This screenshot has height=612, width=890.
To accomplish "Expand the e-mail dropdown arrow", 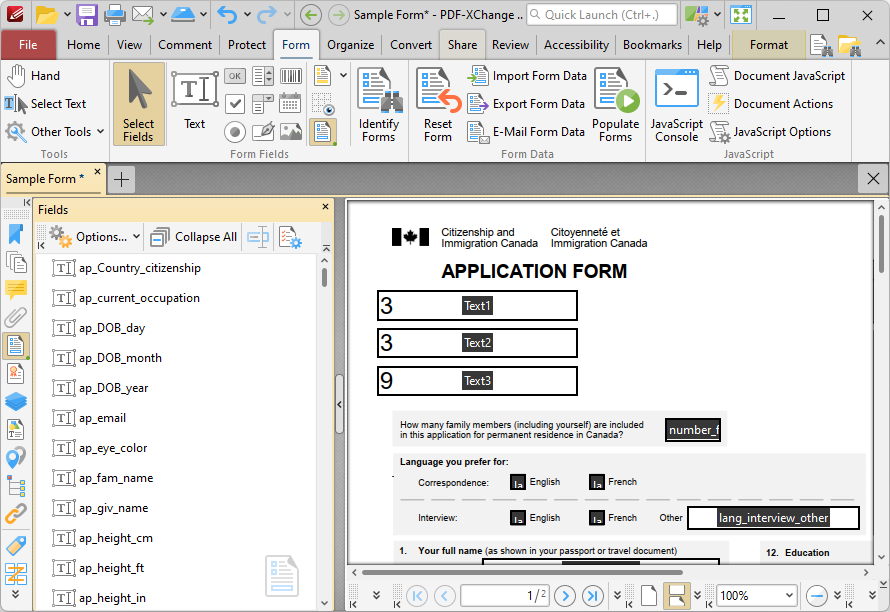I will pyautogui.click(x=163, y=15).
